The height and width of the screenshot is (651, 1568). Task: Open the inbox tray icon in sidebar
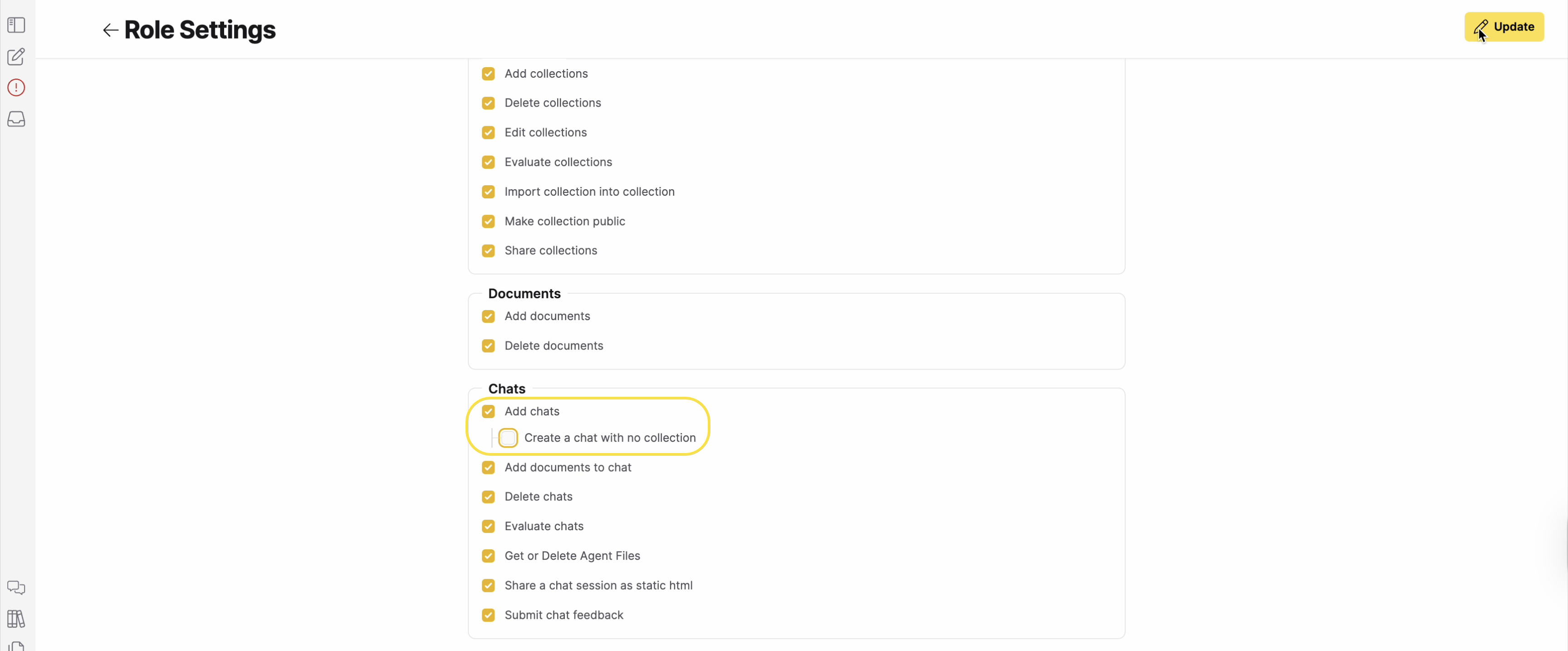click(16, 119)
